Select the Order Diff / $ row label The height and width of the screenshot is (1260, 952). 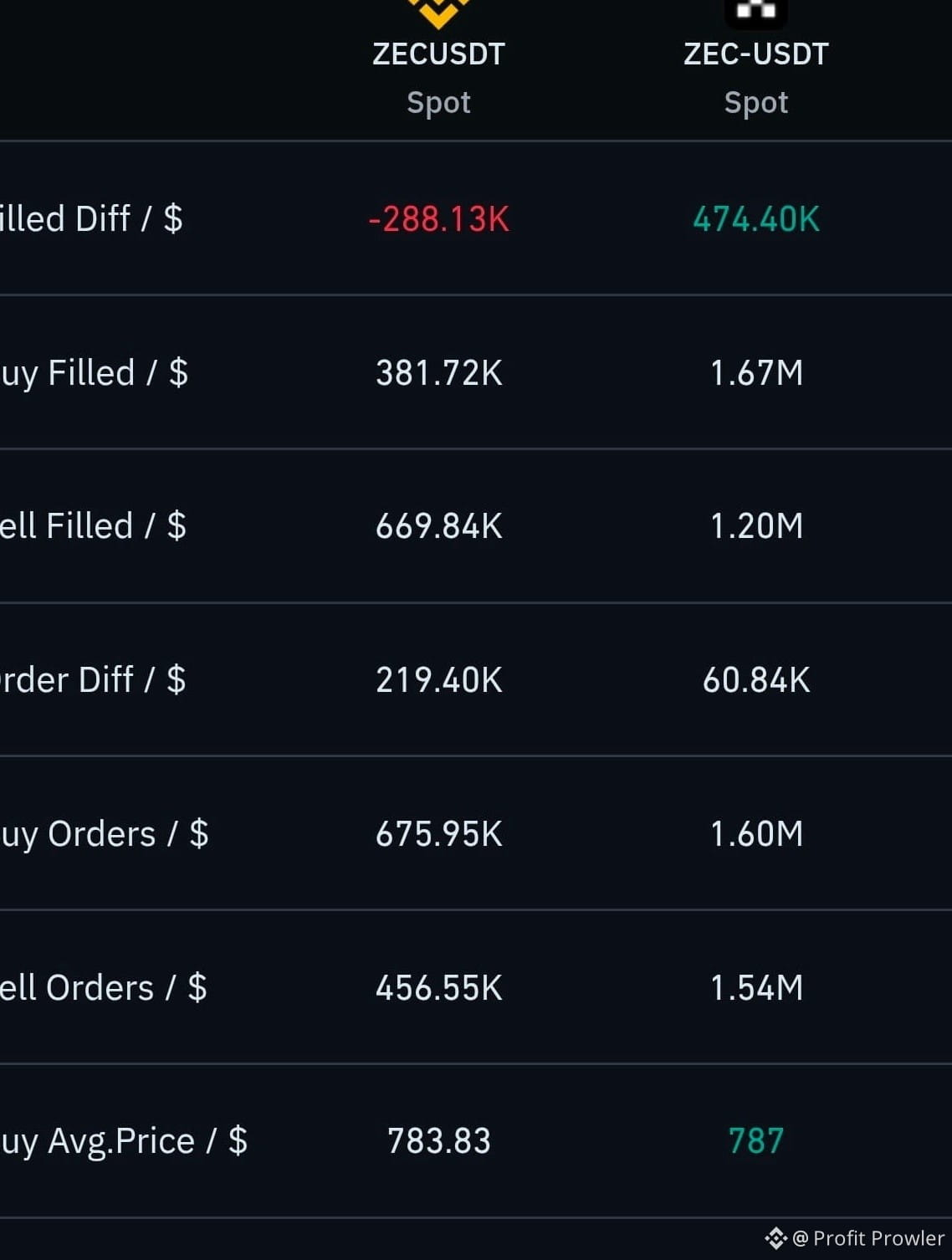93,680
